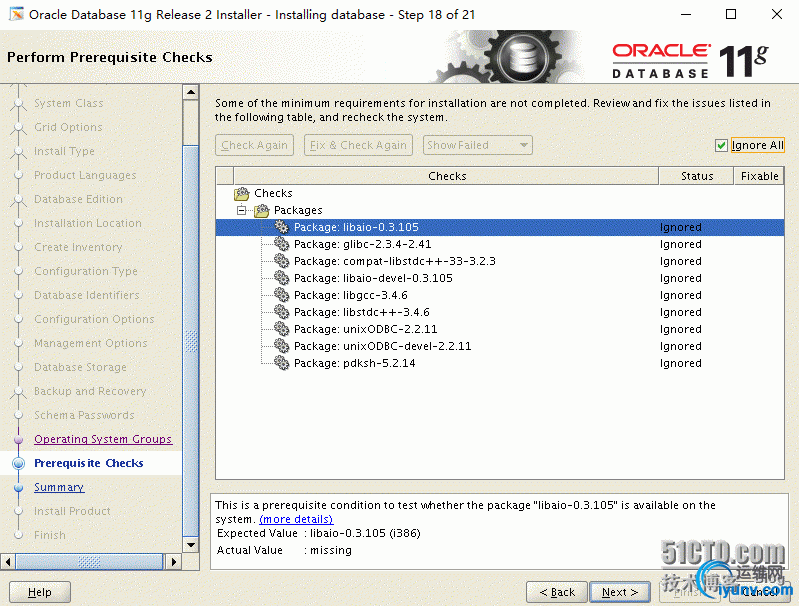This screenshot has height=606, width=799.
Task: Click gear icon beside pdksh-5.2.14
Action: tap(281, 363)
